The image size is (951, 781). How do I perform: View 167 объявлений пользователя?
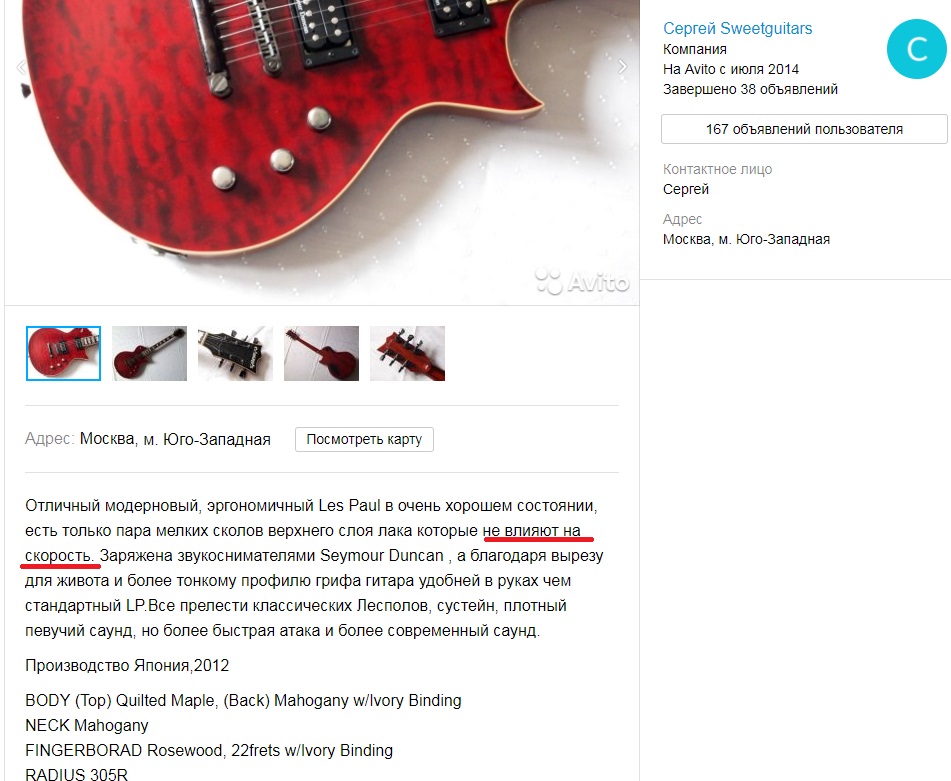pyautogui.click(x=804, y=129)
